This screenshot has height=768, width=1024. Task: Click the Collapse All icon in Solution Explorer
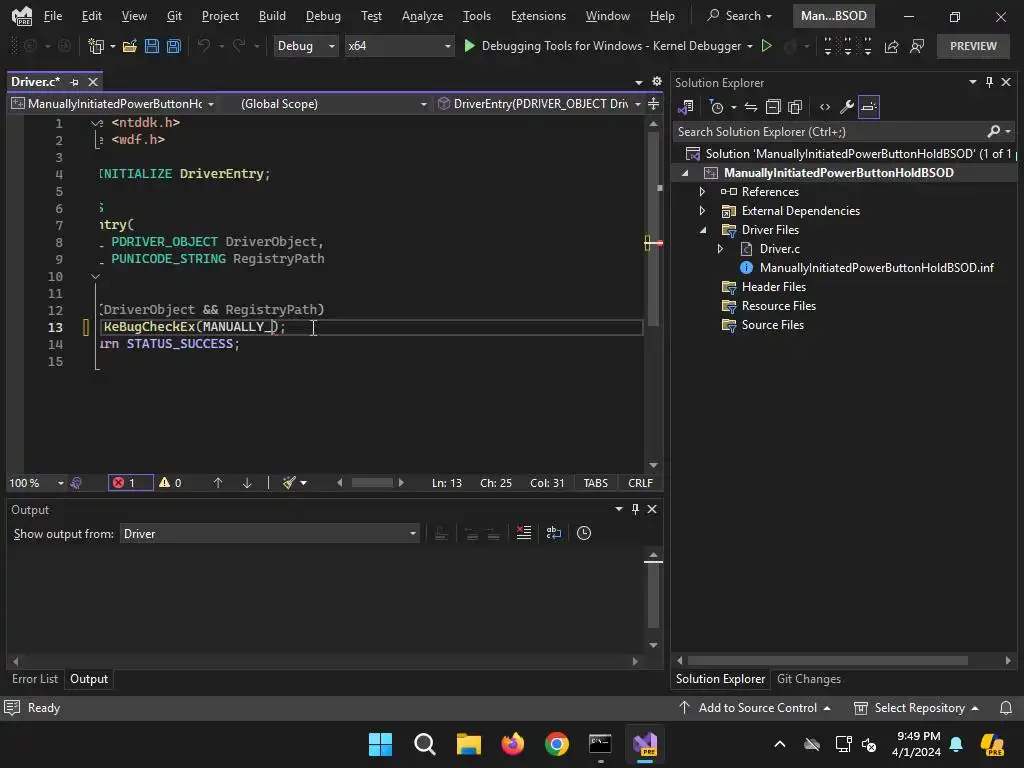pyautogui.click(x=773, y=107)
